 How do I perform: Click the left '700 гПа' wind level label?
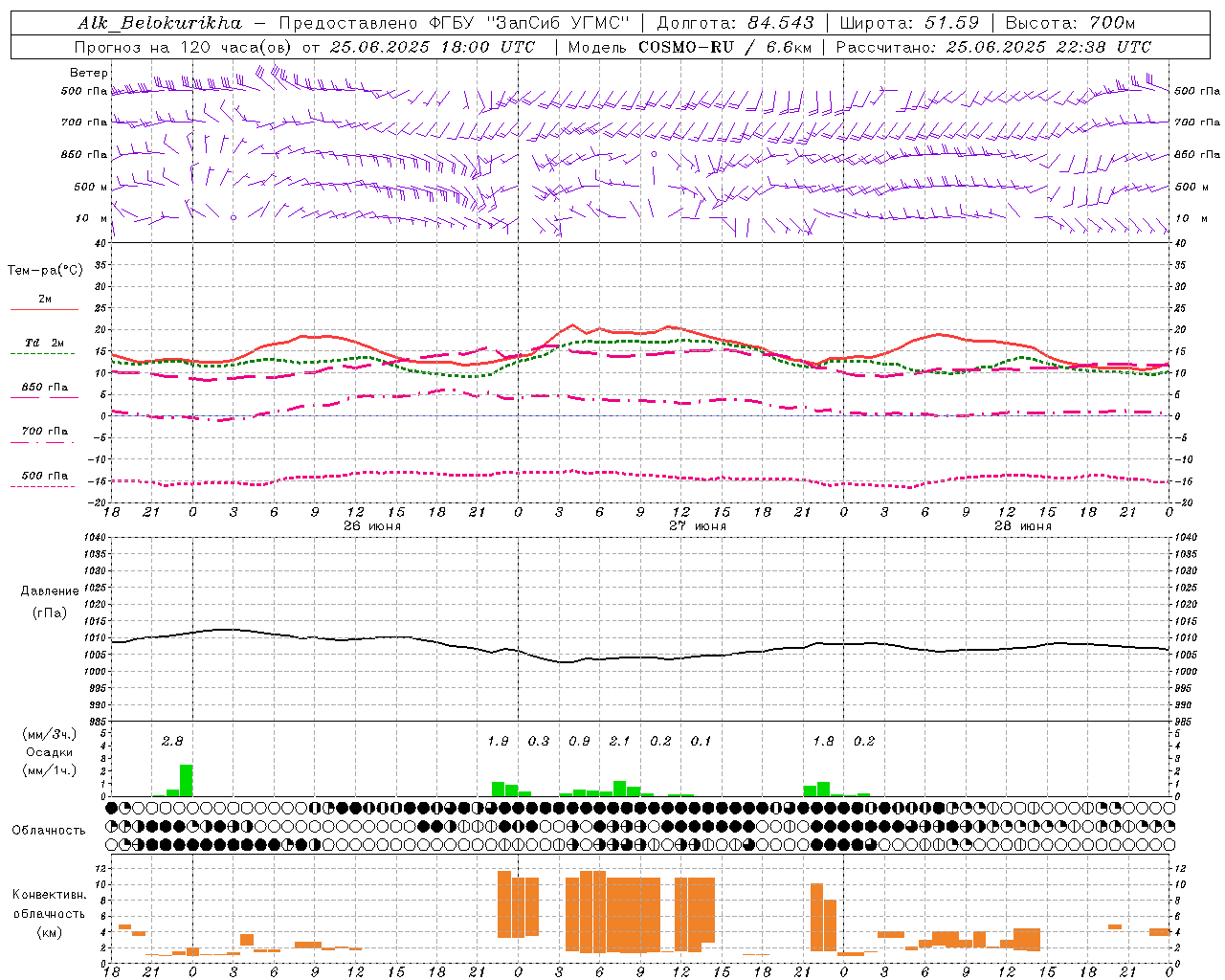[x=84, y=122]
